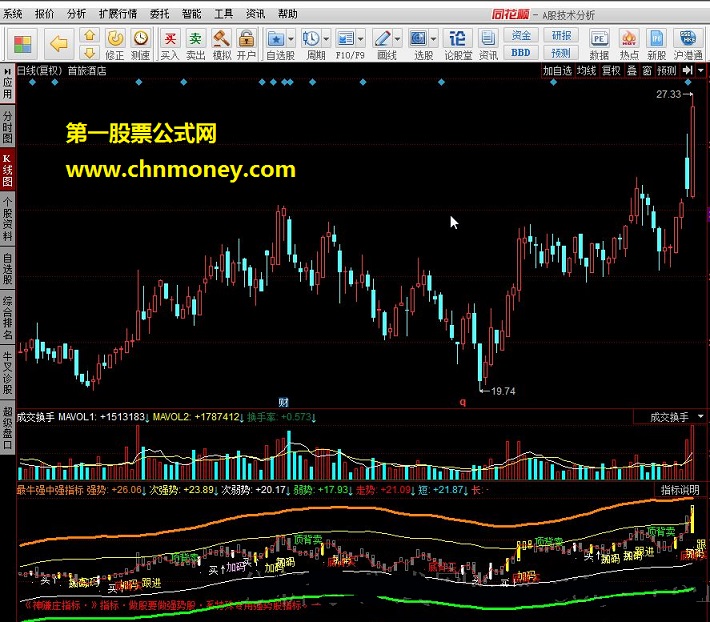Select the 画线 pencil drawing tool
The image size is (710, 622).
click(x=382, y=38)
